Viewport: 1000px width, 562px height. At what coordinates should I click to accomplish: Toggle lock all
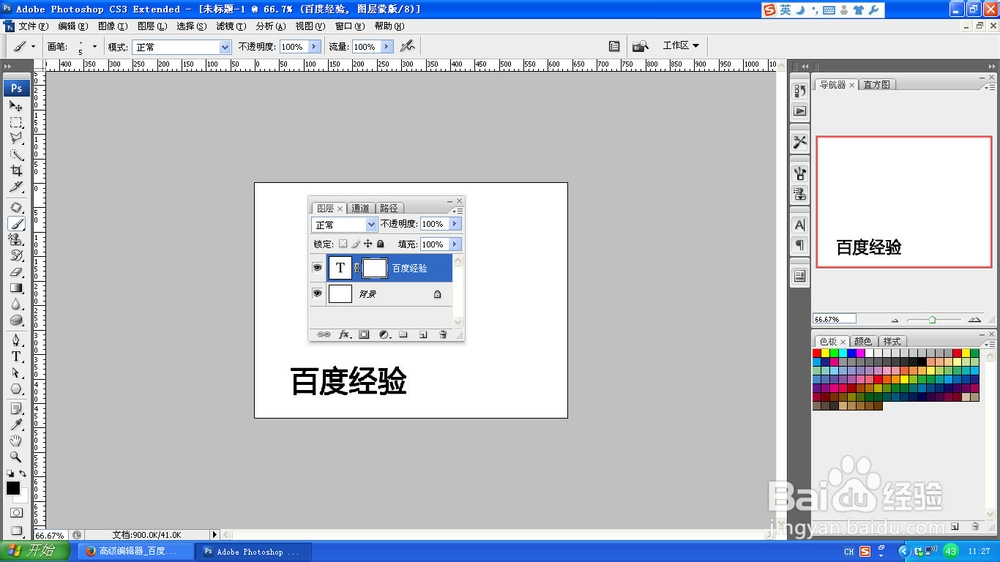pos(381,244)
